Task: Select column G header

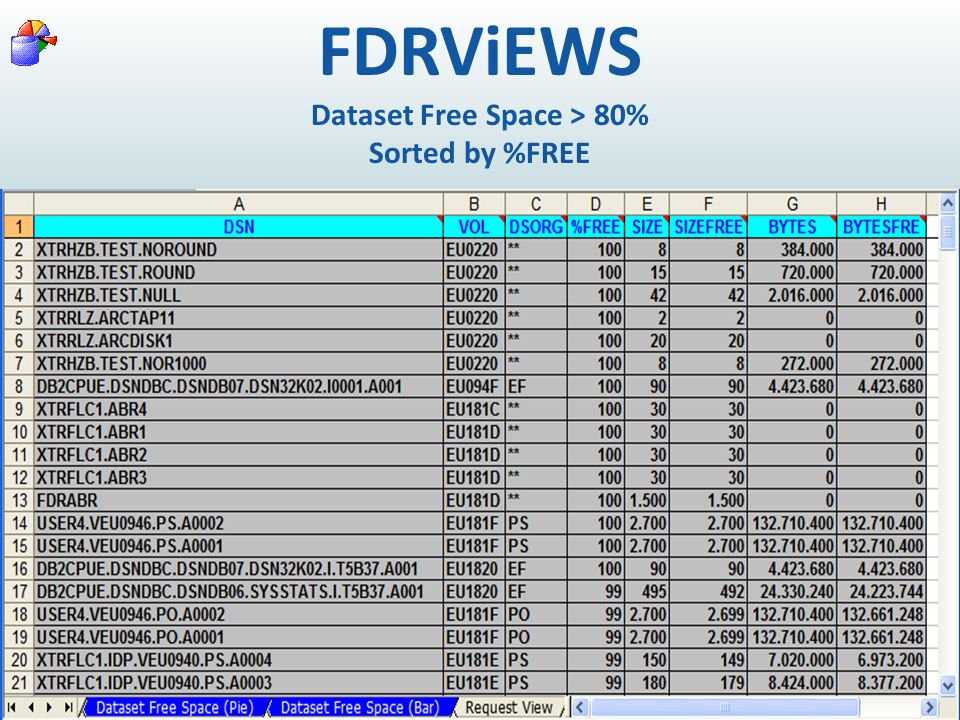Action: click(x=792, y=204)
